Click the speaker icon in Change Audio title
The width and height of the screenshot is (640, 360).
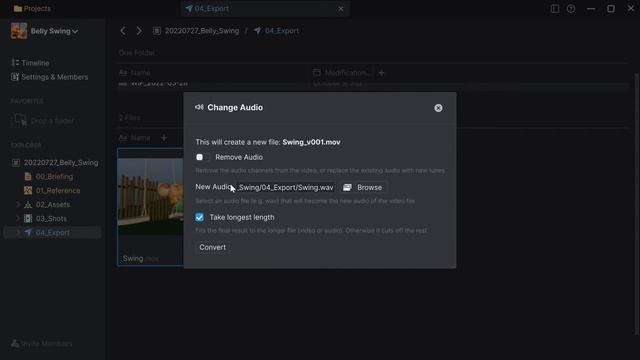tap(199, 107)
